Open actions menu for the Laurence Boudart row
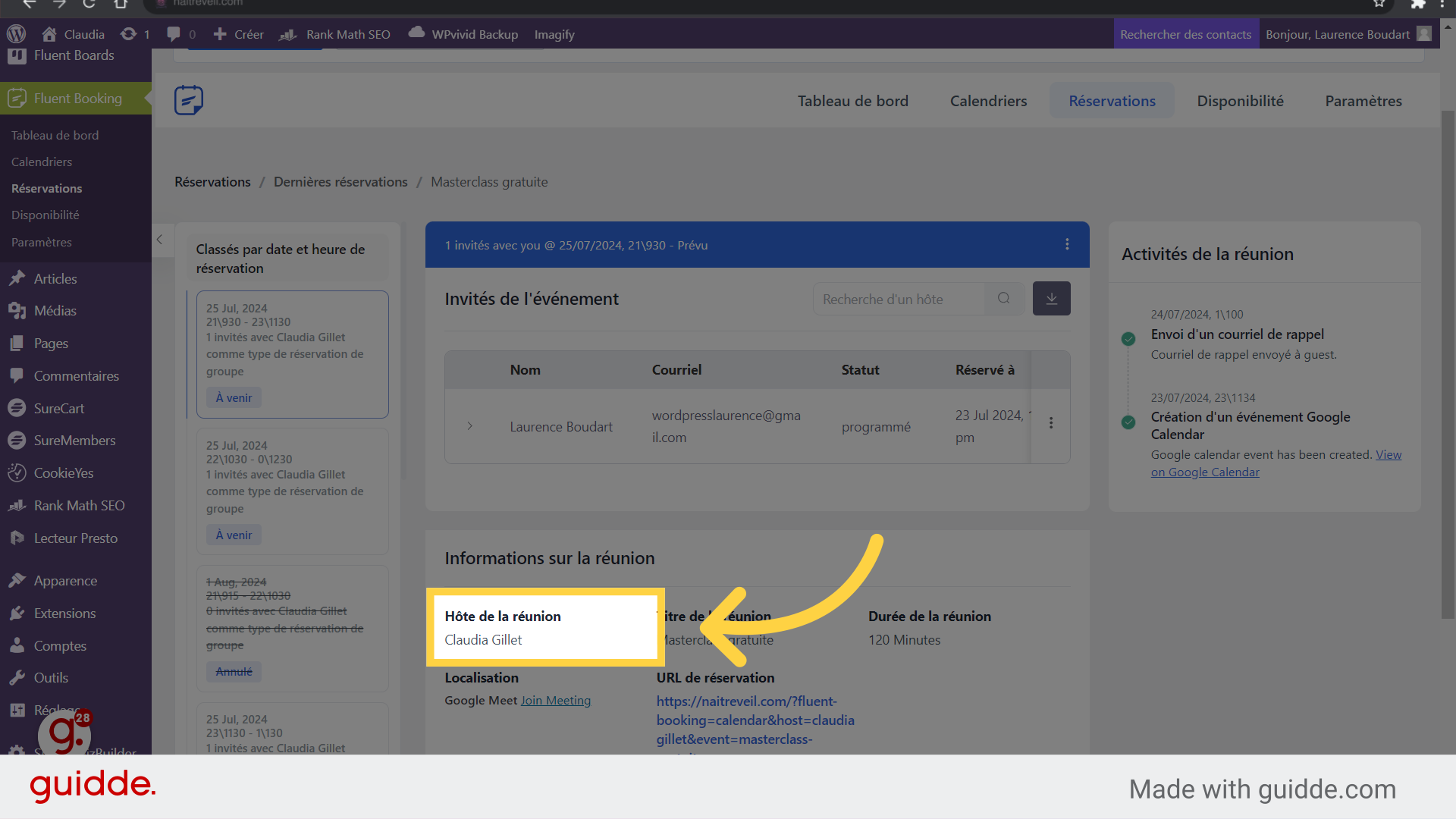 1051,423
